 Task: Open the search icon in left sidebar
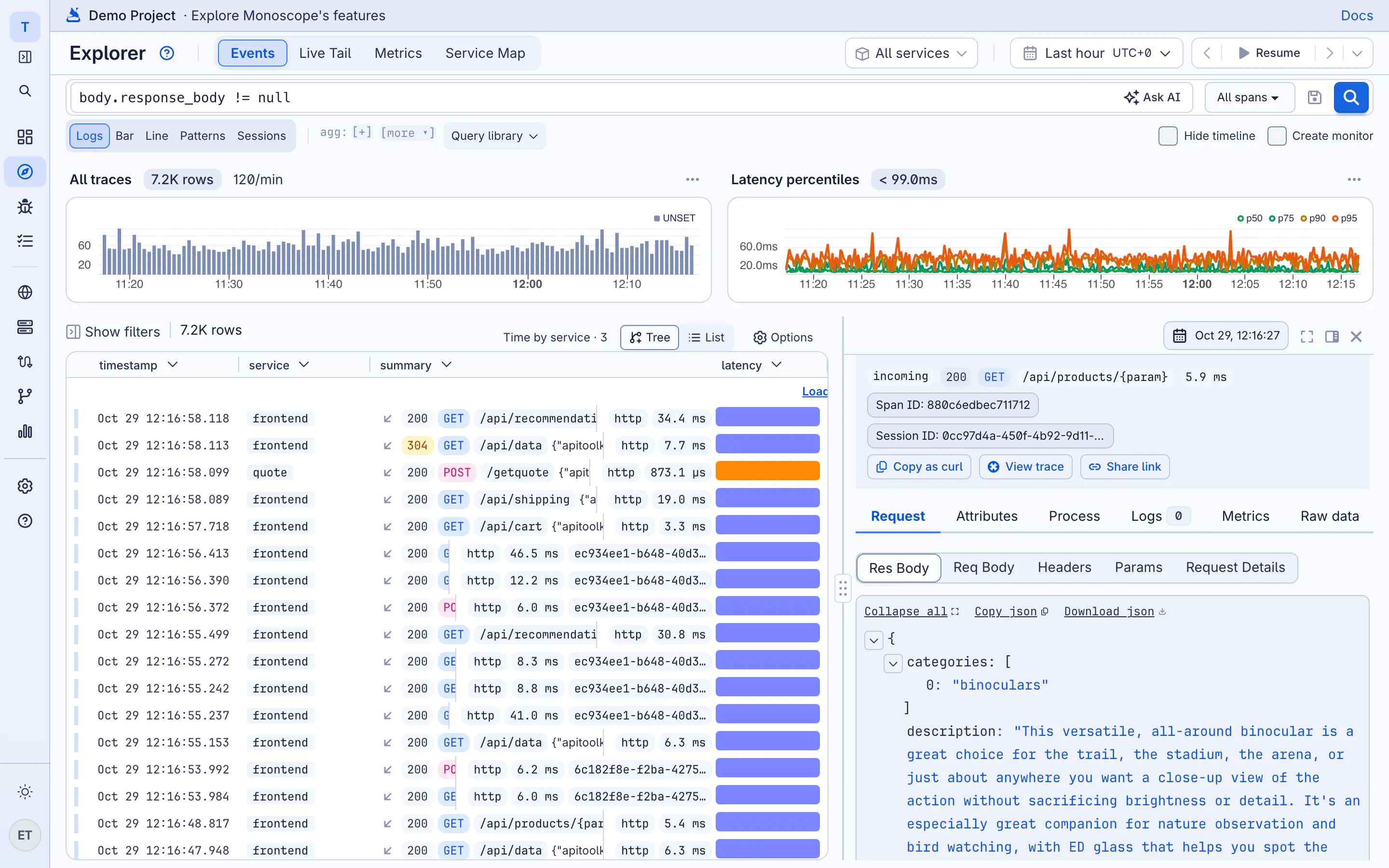(25, 91)
